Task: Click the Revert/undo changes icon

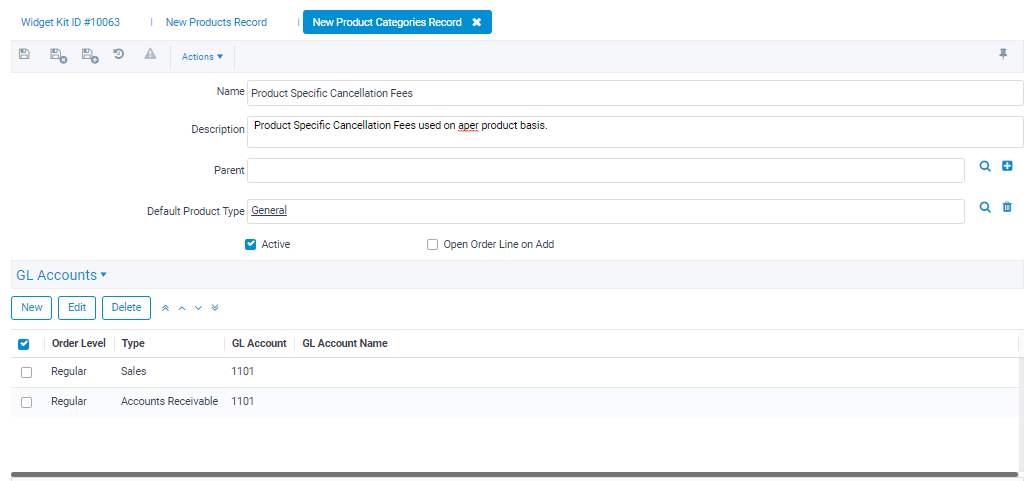Action: coord(119,54)
